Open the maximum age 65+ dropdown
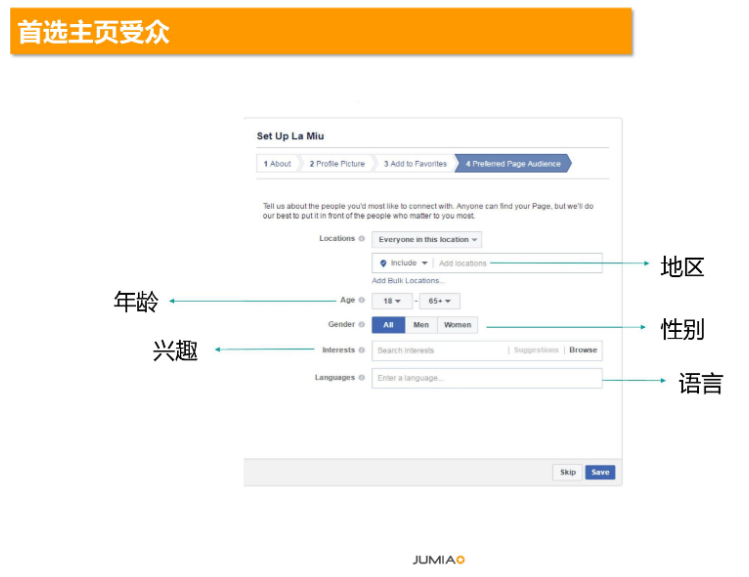The image size is (749, 577). click(439, 301)
